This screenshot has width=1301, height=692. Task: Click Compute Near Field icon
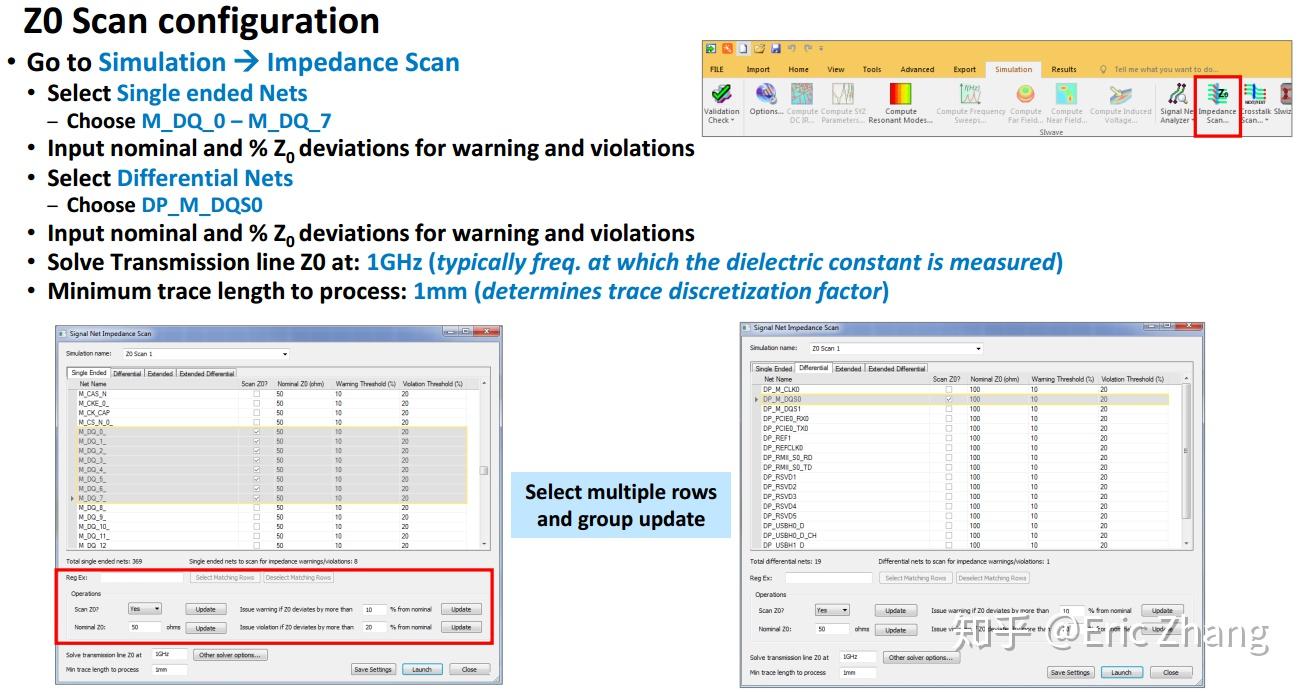tap(1067, 94)
